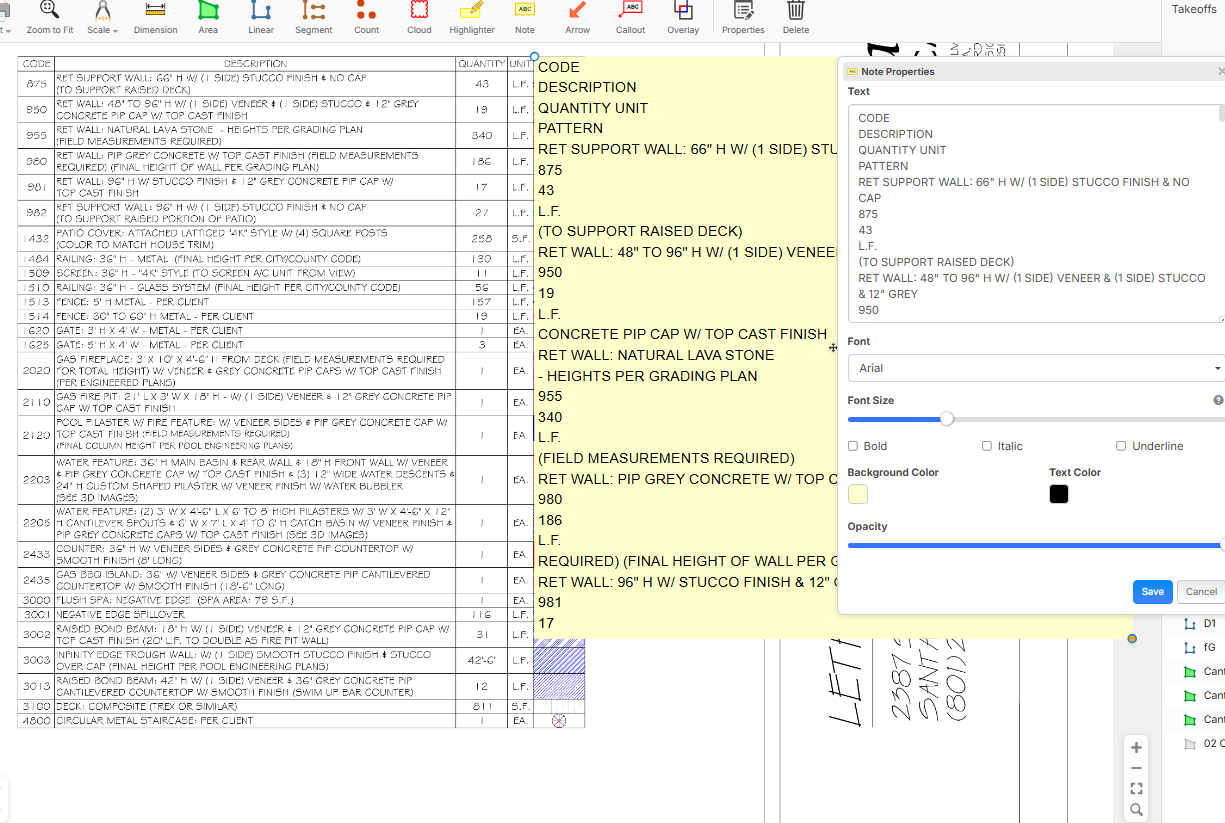This screenshot has height=823, width=1225.
Task: Select the Segment tool
Action: click(313, 17)
